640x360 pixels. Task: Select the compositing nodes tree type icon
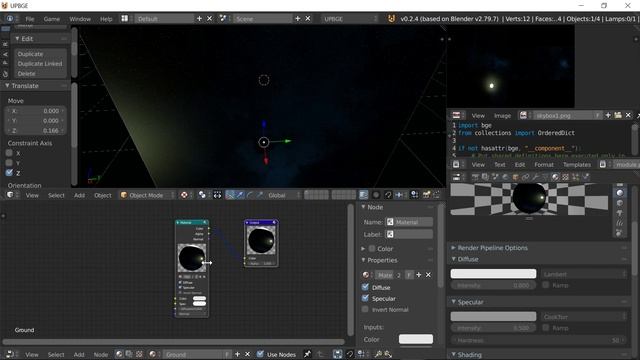[129, 354]
